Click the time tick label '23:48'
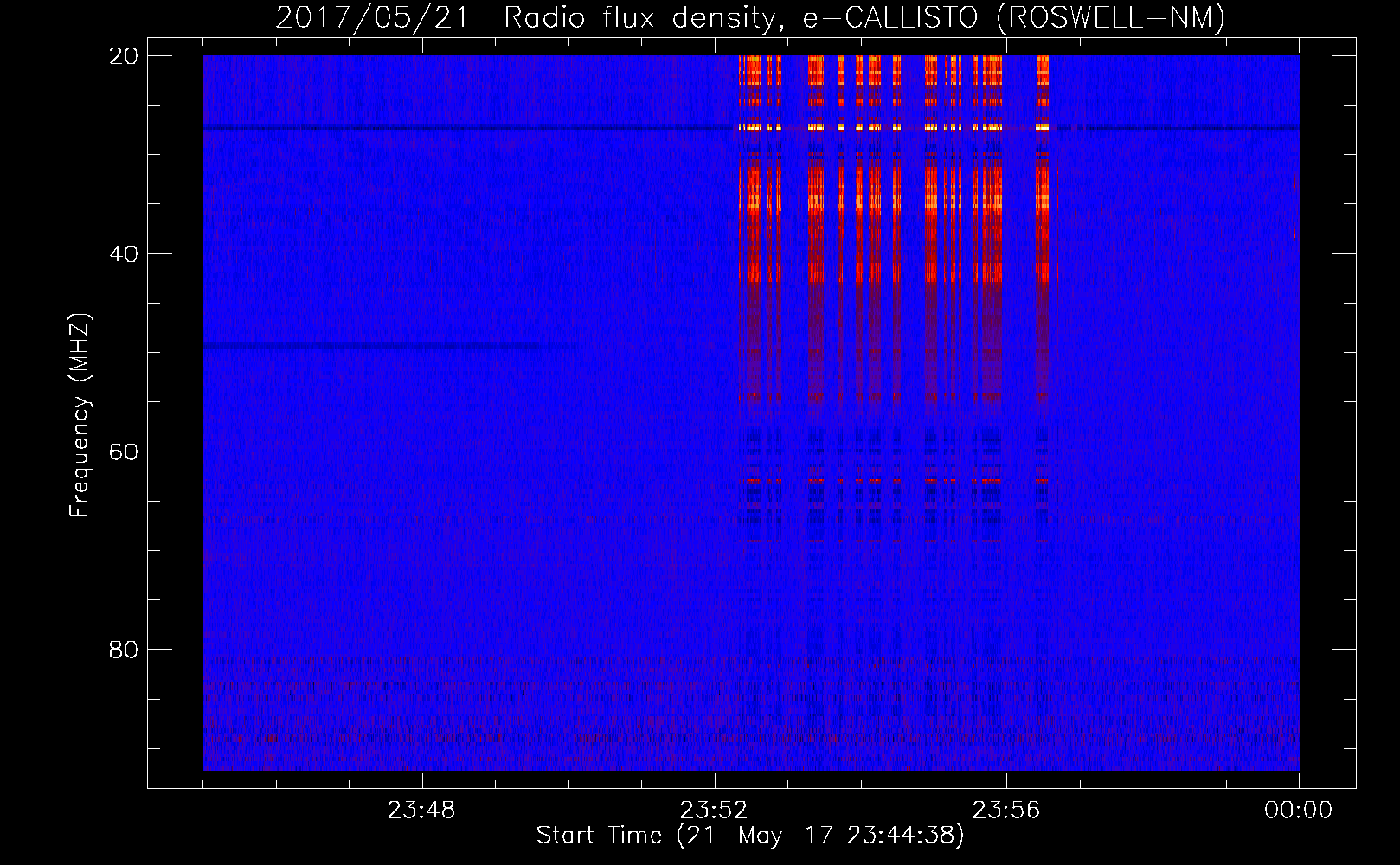Screen dimensions: 1400x865 tap(421, 811)
